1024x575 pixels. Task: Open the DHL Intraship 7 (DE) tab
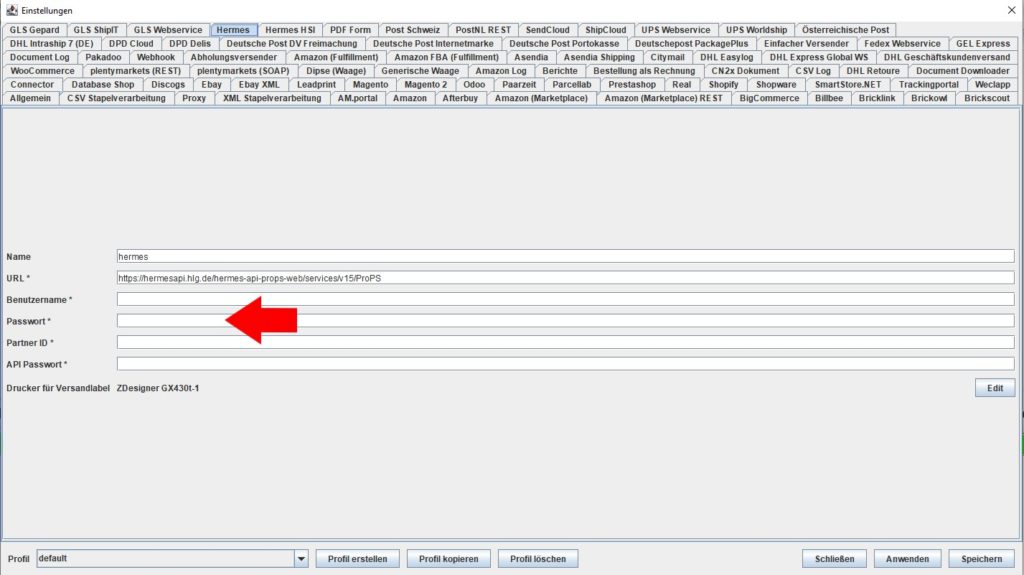coord(52,44)
